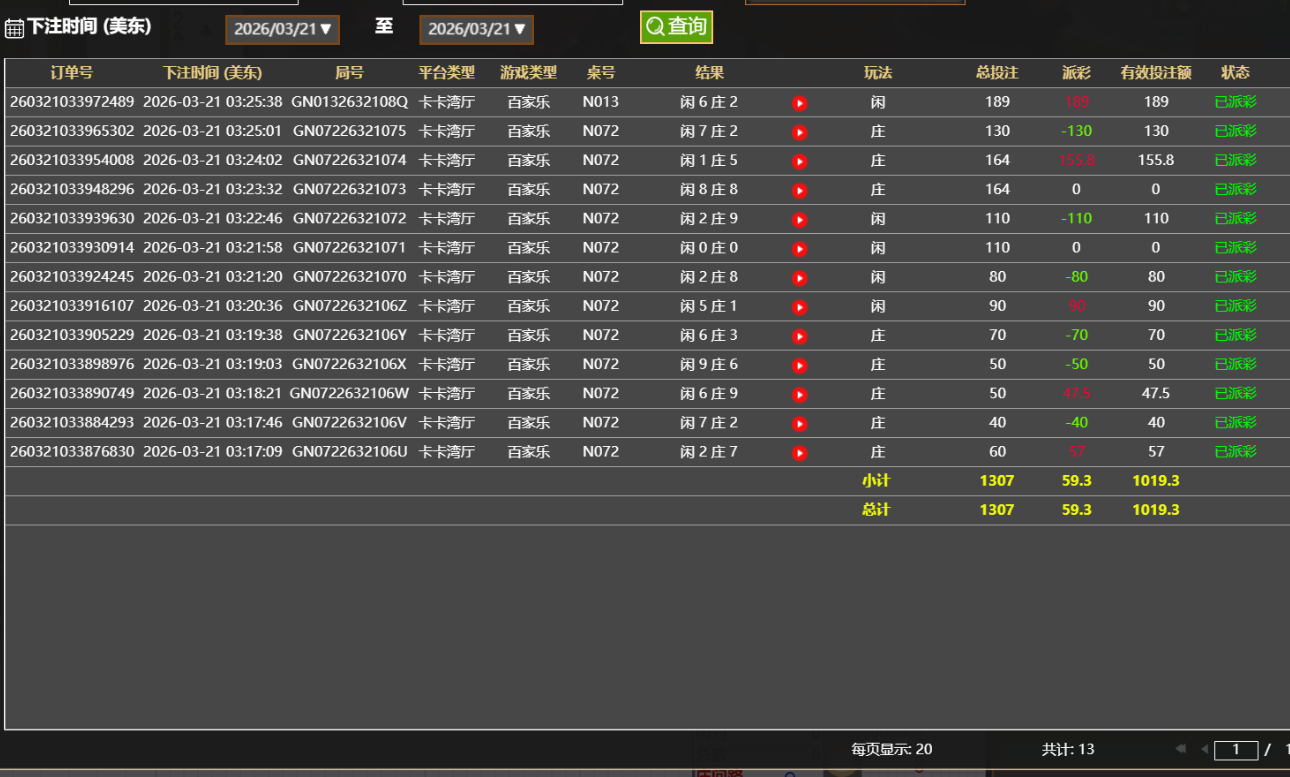Open video for result 闲 1 庄 5
Screen dimensions: 1290x777
pyautogui.click(x=799, y=161)
